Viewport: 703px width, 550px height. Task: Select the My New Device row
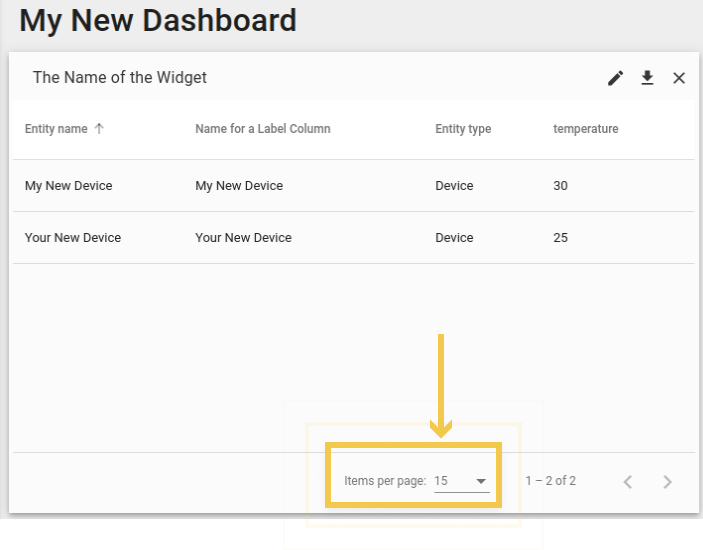[354, 186]
